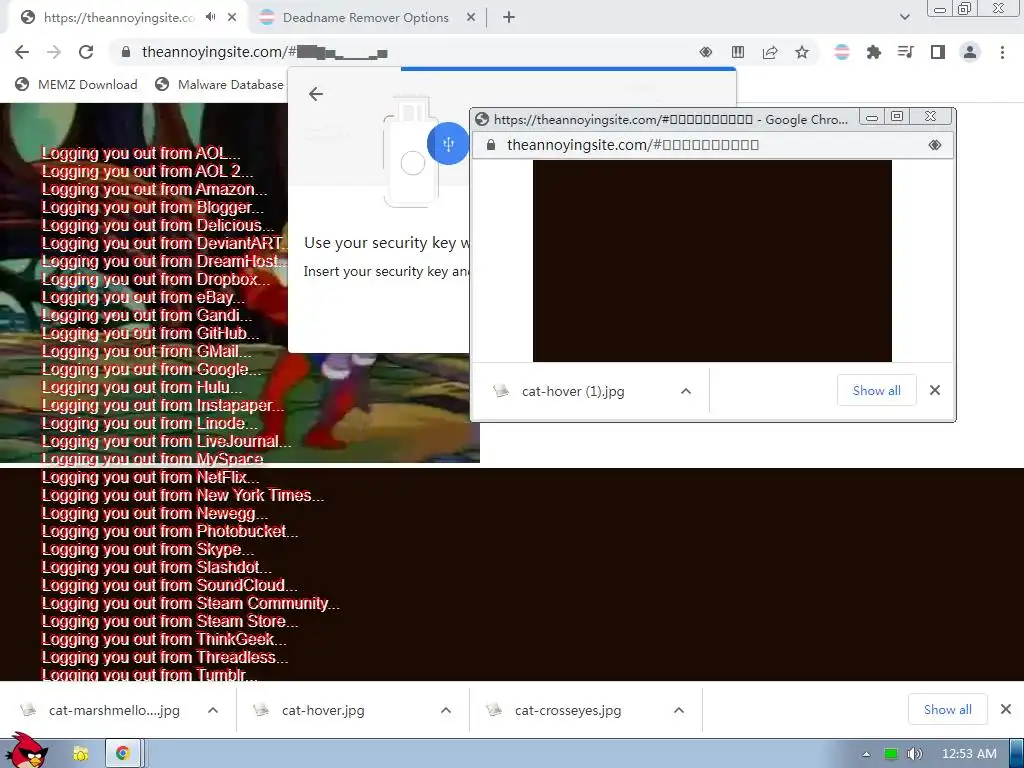Viewport: 1024px width, 768px height.
Task: Click the main address bar URL
Action: point(265,52)
